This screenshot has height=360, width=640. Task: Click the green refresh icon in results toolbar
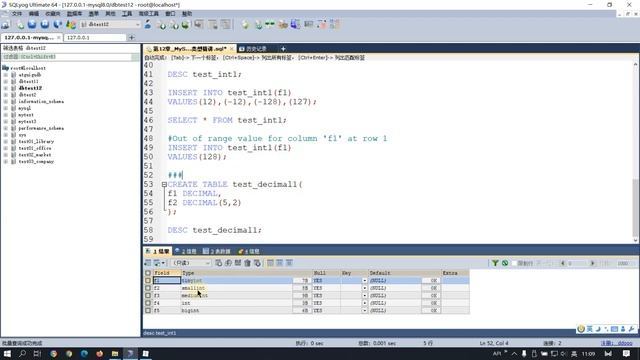tap(505, 263)
